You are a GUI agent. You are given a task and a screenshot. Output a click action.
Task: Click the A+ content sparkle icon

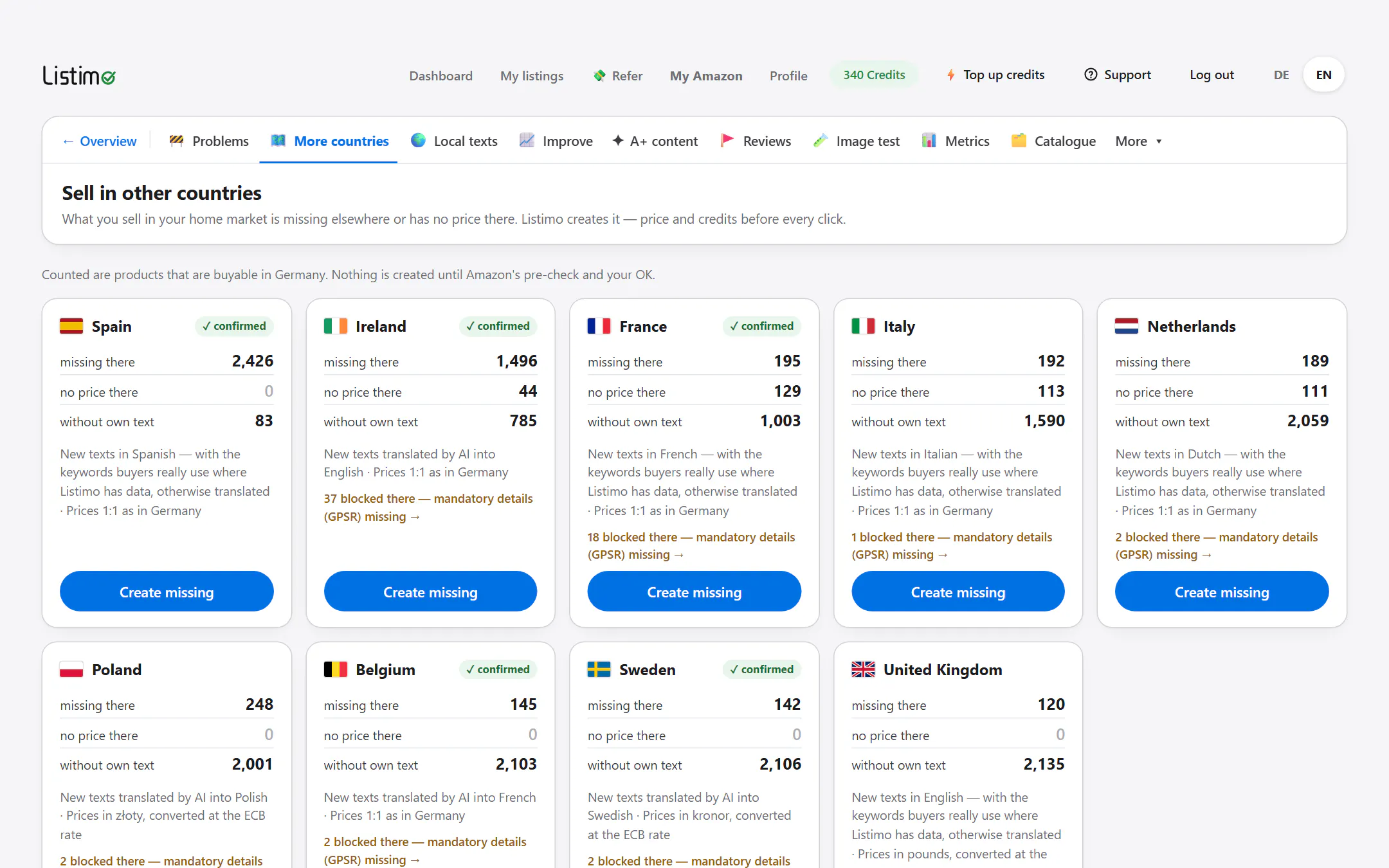pyautogui.click(x=618, y=141)
